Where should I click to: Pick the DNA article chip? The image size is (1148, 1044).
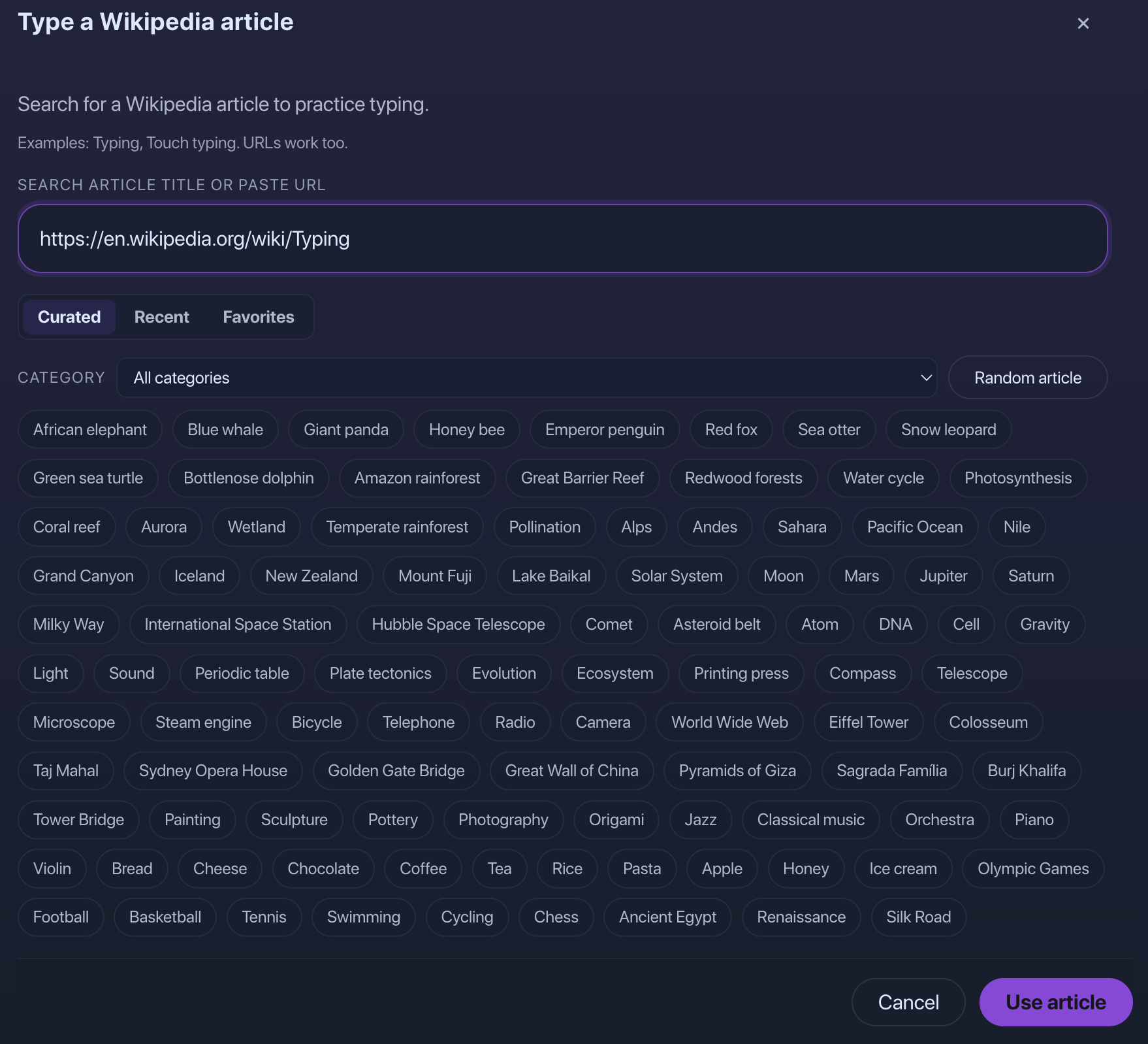click(895, 625)
